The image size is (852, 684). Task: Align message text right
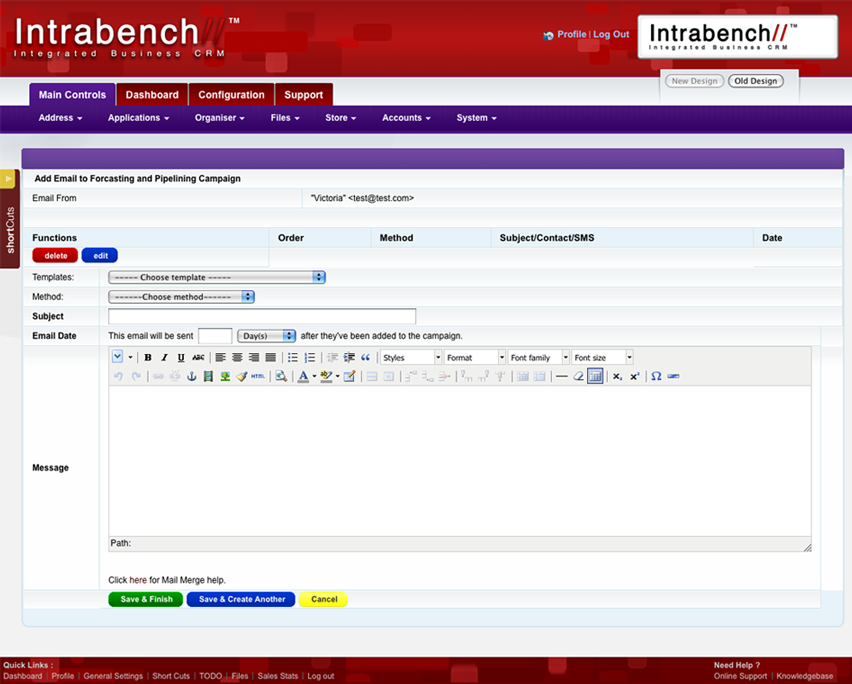tap(254, 357)
